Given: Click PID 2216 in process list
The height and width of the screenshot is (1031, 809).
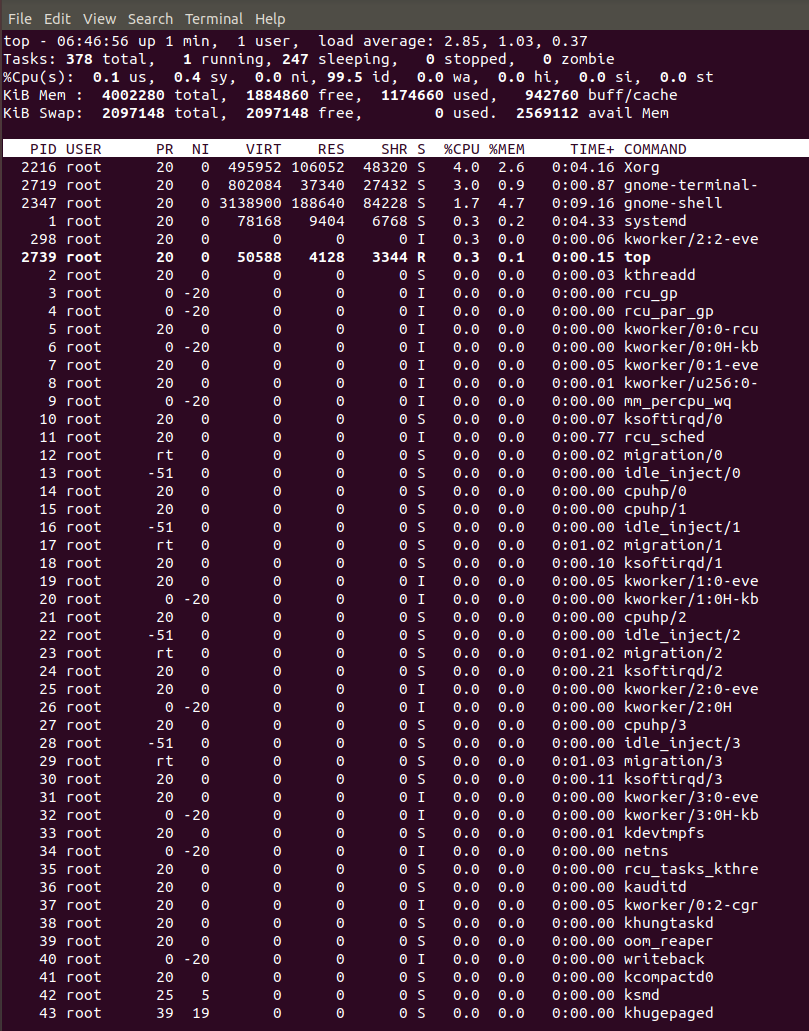Looking at the screenshot, I should coord(39,167).
